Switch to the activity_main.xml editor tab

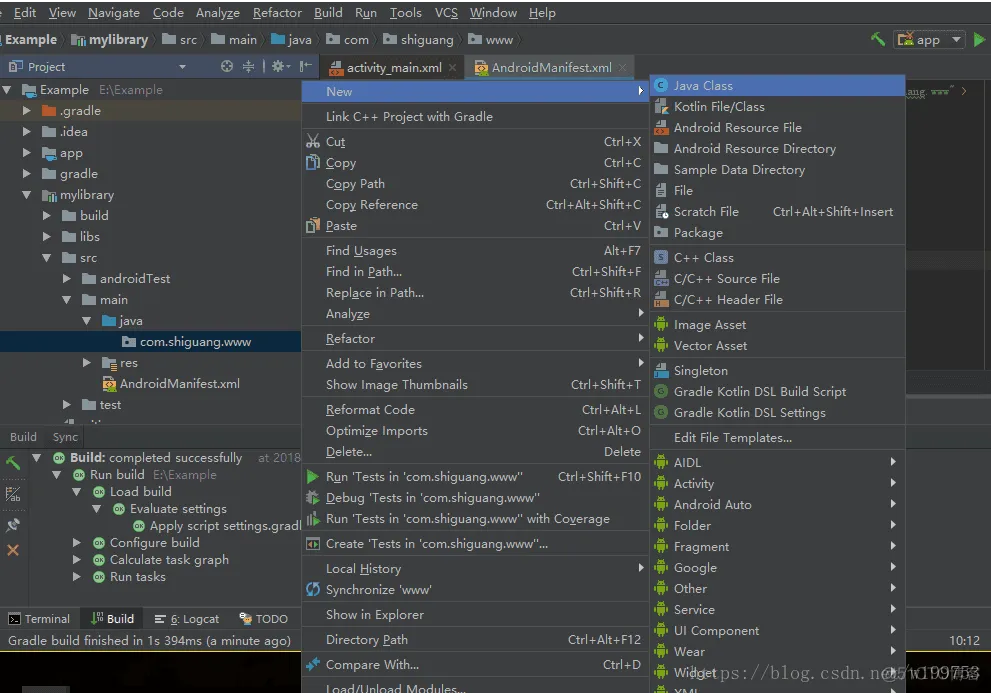tap(393, 68)
